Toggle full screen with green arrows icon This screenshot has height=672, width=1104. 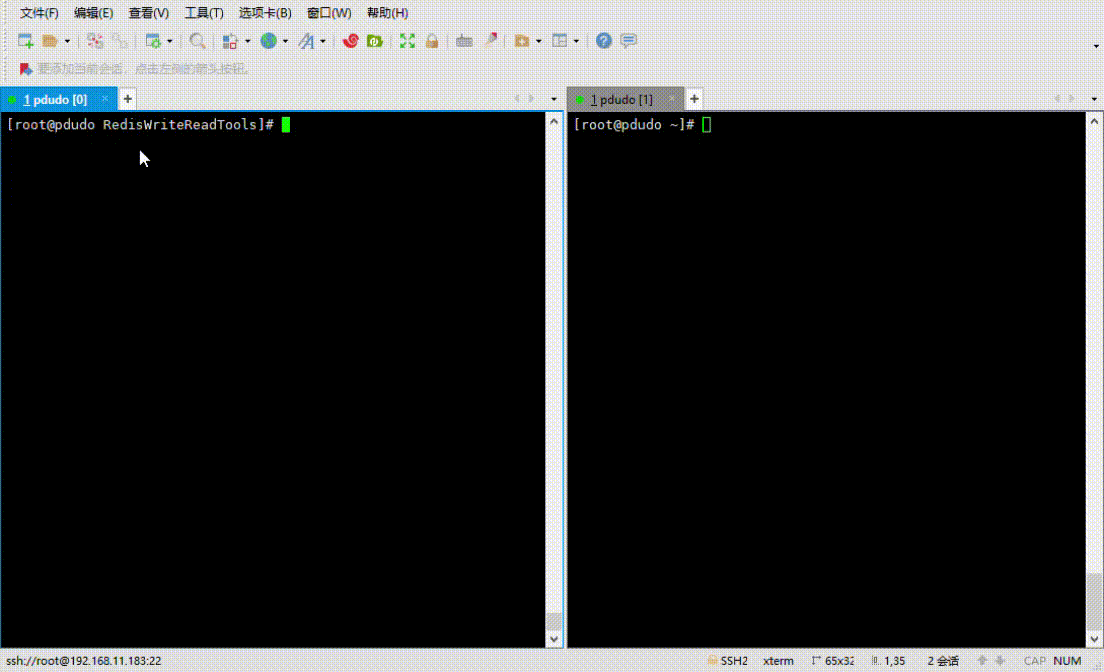point(407,41)
